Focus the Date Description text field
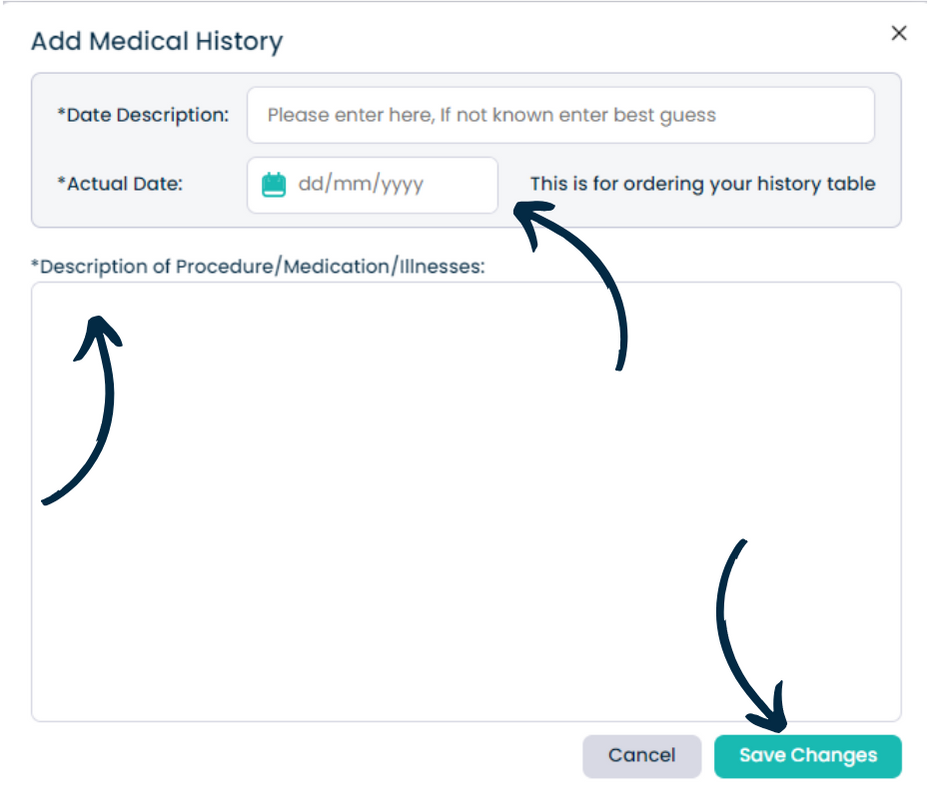 click(x=560, y=115)
